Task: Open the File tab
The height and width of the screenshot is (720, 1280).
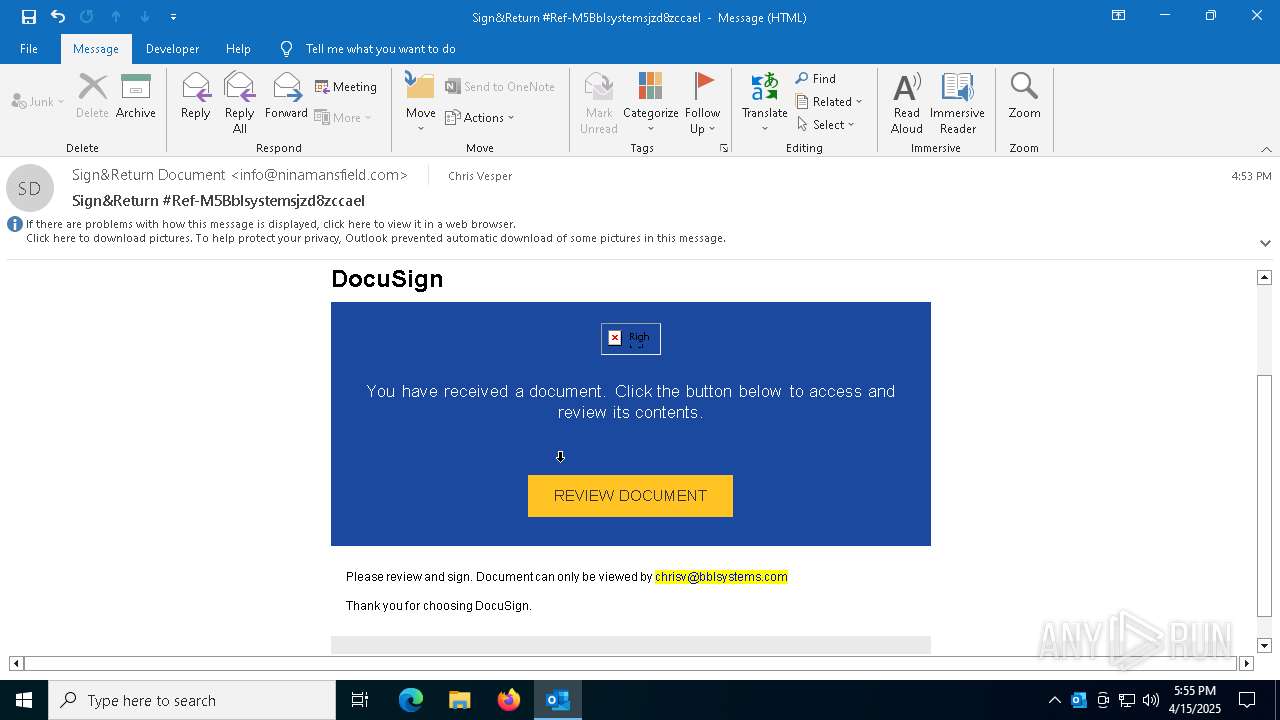Action: tap(29, 49)
